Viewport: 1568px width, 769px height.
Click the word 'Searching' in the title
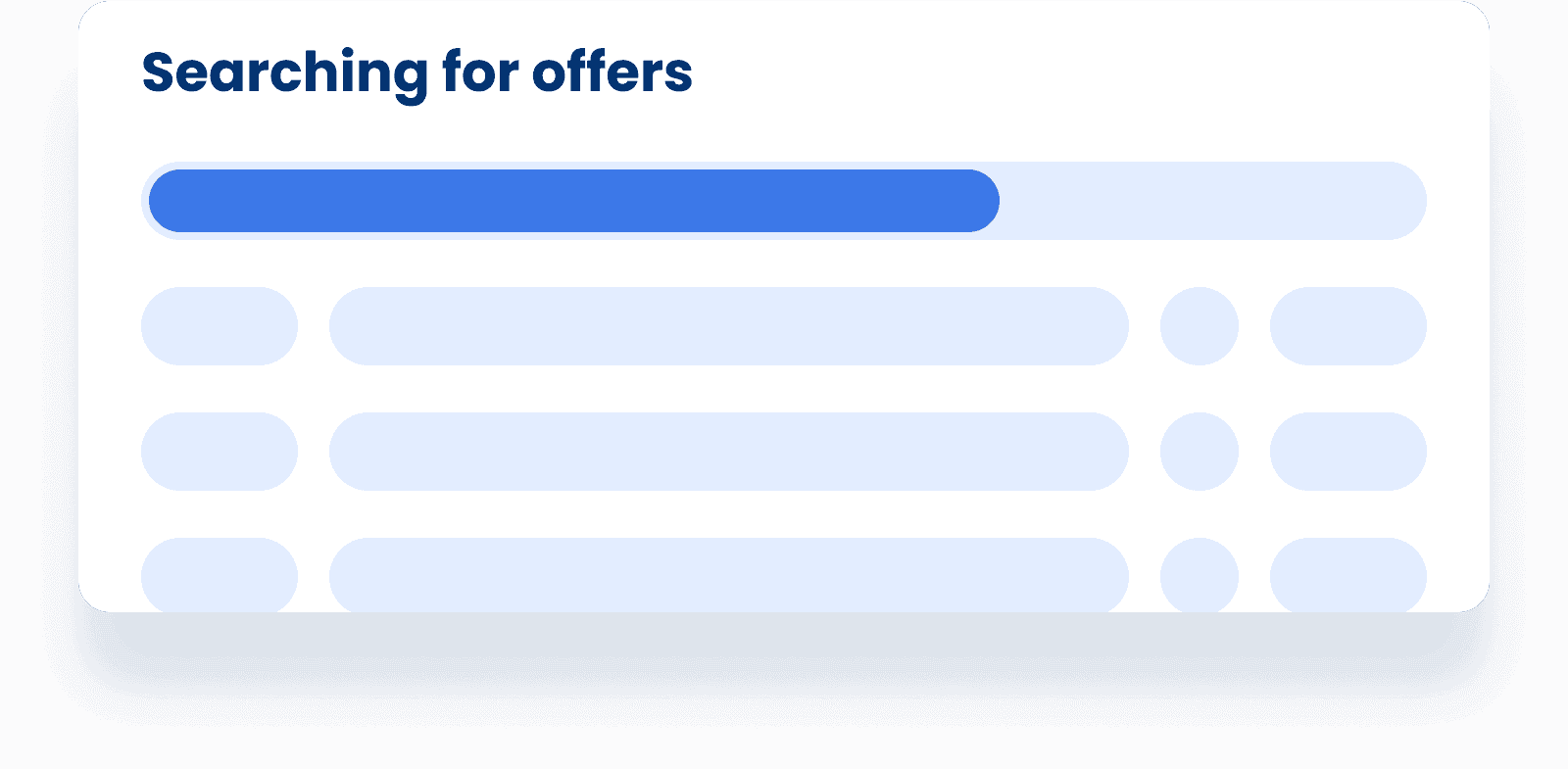285,74
